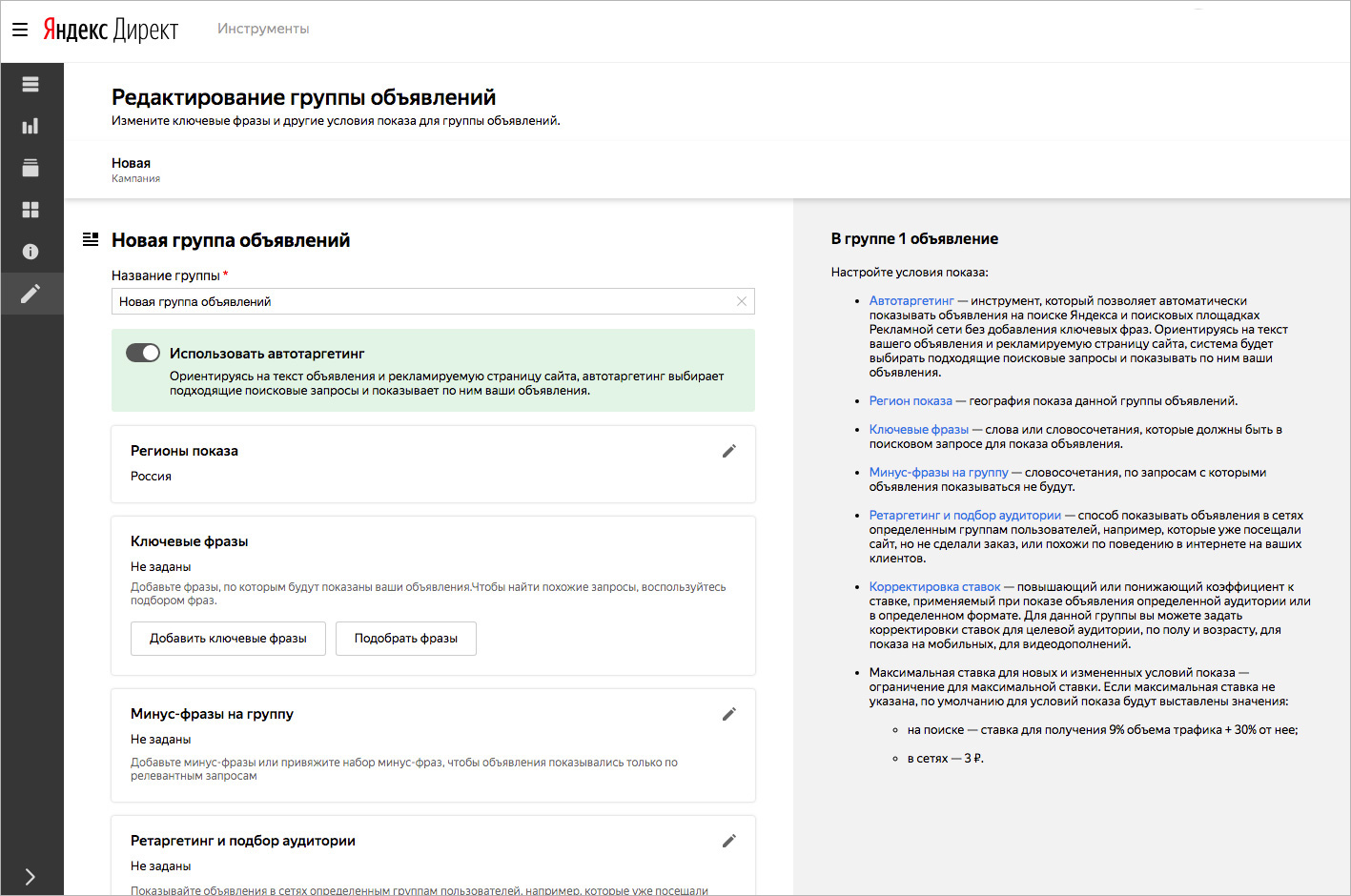Open the Ретаргетинг и подбор аудитории link
This screenshot has width=1351, height=896.
point(965,515)
